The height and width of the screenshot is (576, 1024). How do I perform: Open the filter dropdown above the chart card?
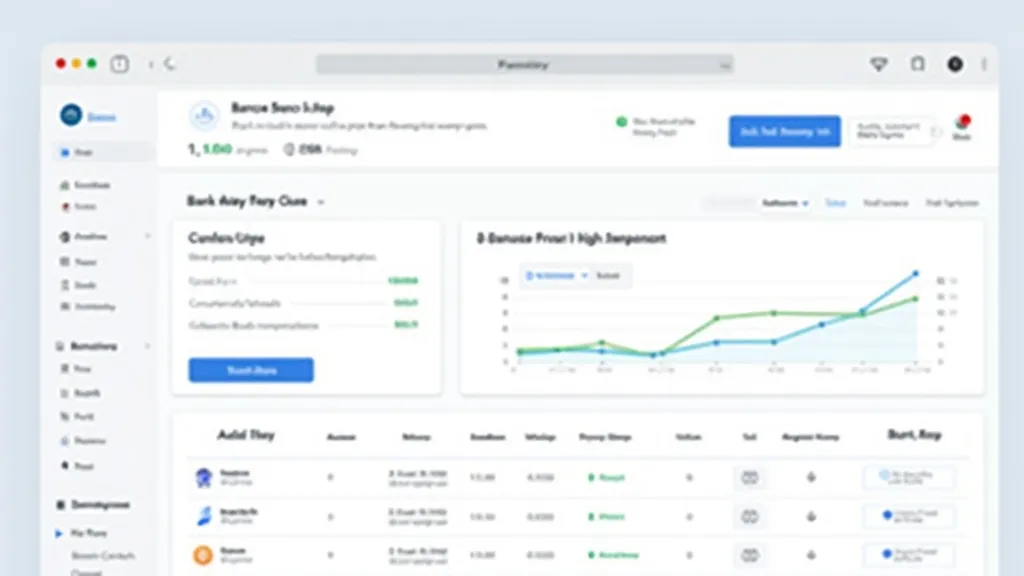point(785,203)
